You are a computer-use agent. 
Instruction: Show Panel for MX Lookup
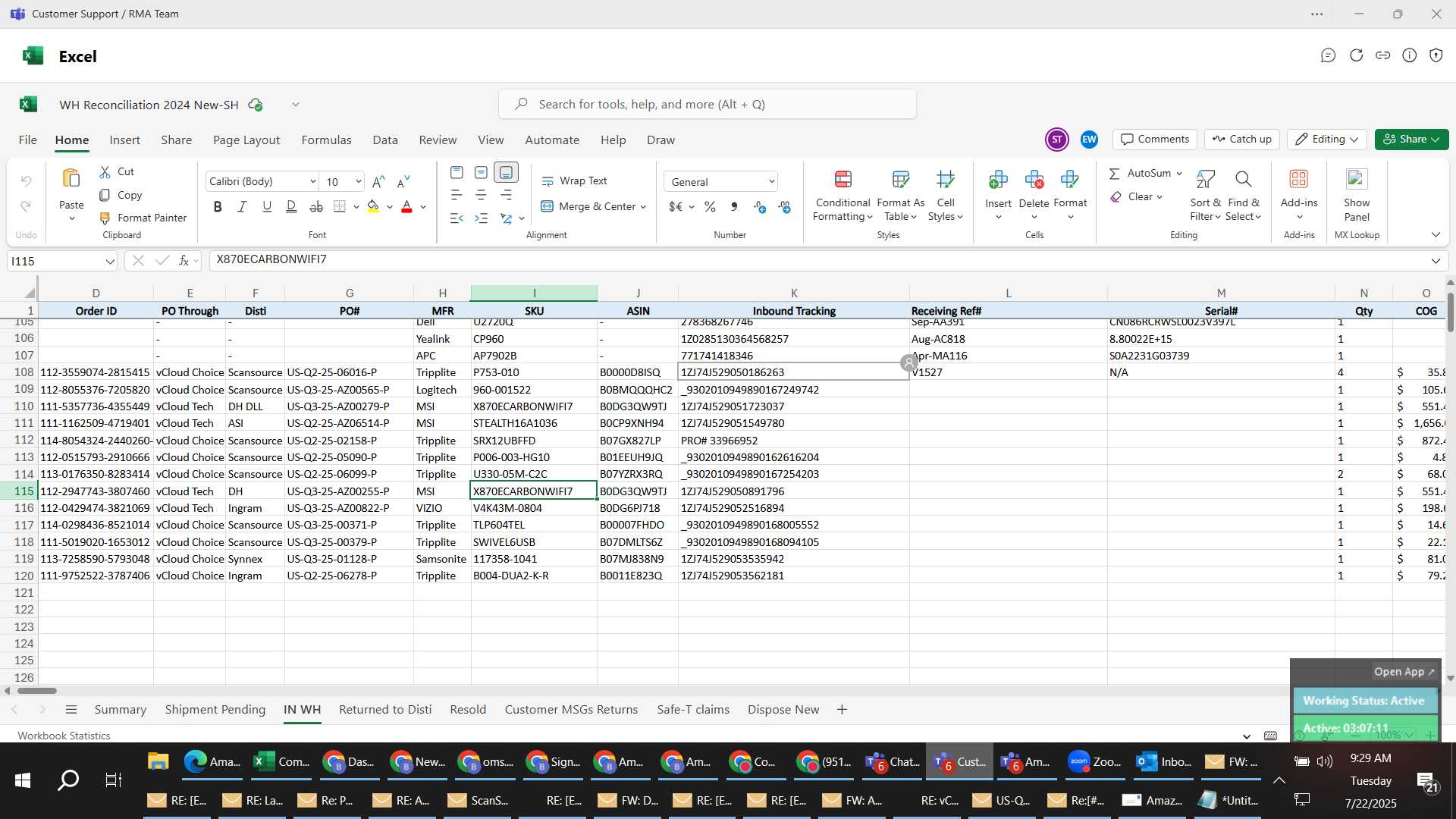click(x=1357, y=196)
